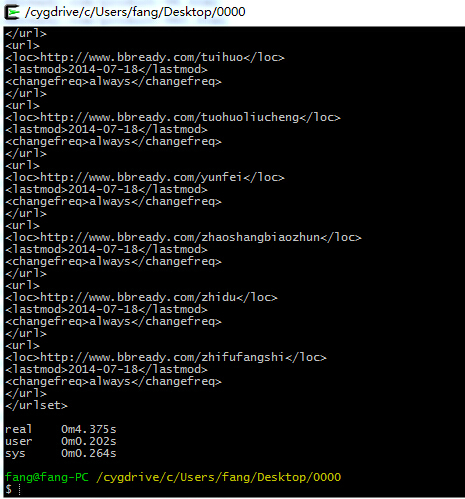Click the changefreq line under the yunfei URL
This screenshot has width=465, height=499.
point(113,201)
